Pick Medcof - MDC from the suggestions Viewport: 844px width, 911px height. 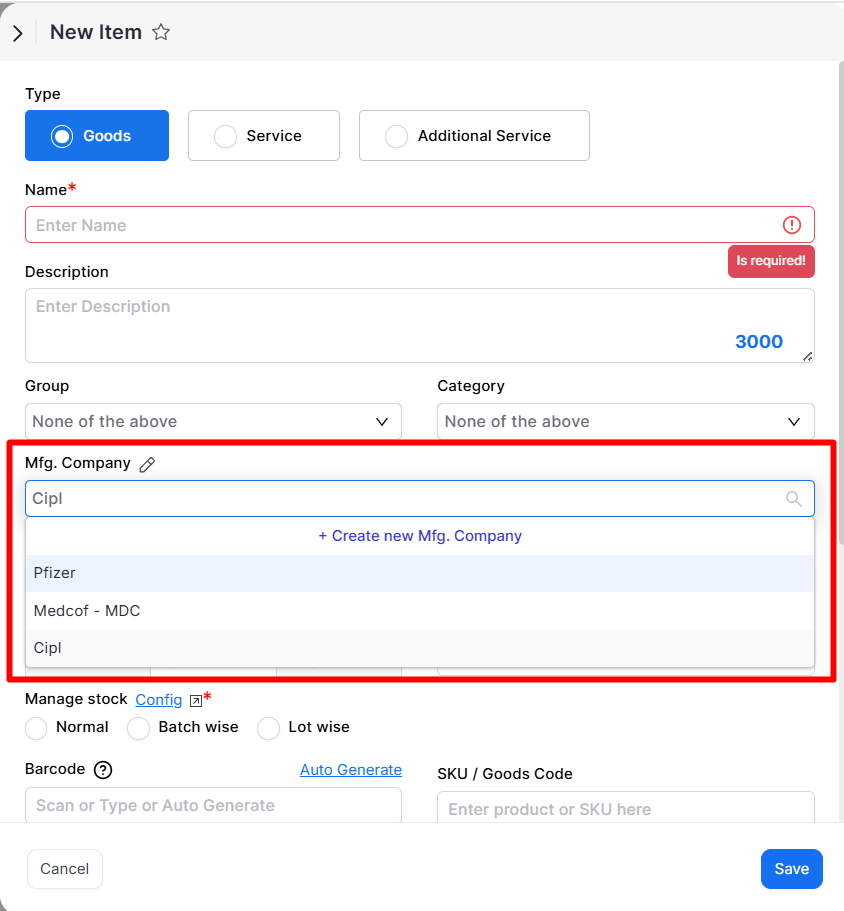point(420,611)
